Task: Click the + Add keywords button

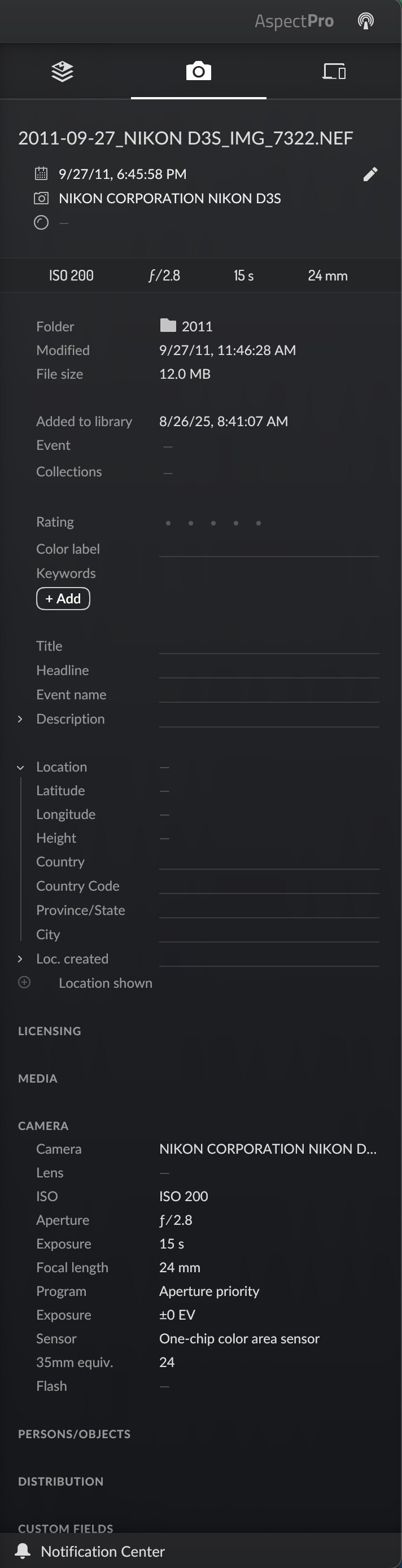Action: click(x=63, y=598)
